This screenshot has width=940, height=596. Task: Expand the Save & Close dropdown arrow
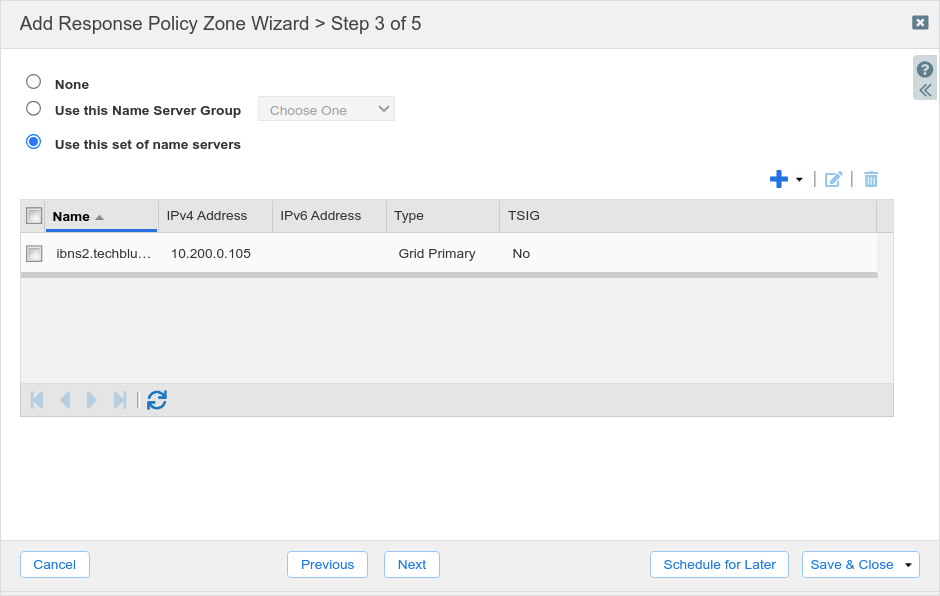(x=908, y=565)
